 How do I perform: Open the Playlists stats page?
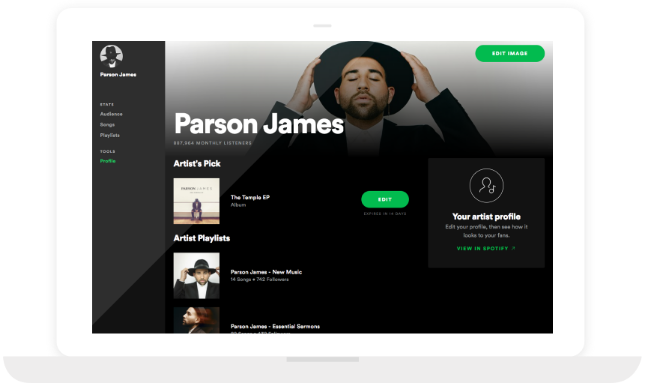tap(110, 135)
